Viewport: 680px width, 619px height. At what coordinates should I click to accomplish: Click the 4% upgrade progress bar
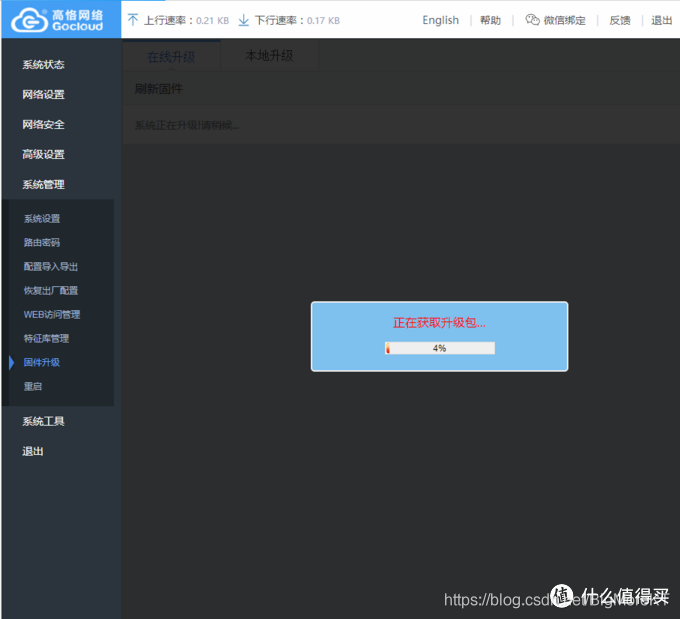440,348
